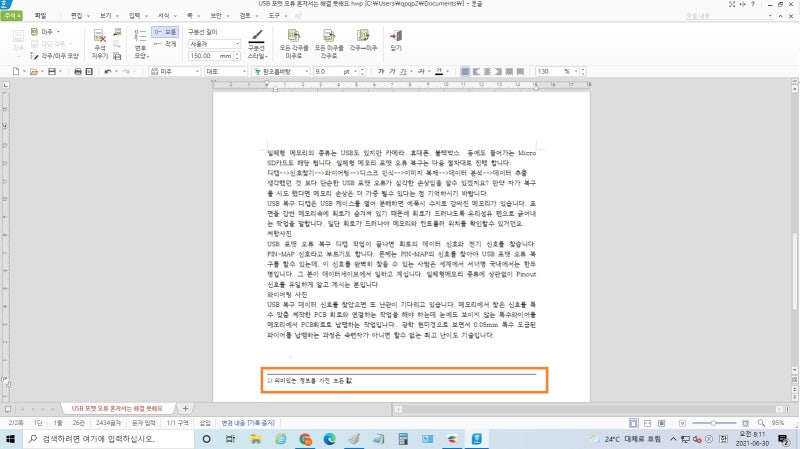Select justify alignment button
Screen dimensions: 800x449
465,71
